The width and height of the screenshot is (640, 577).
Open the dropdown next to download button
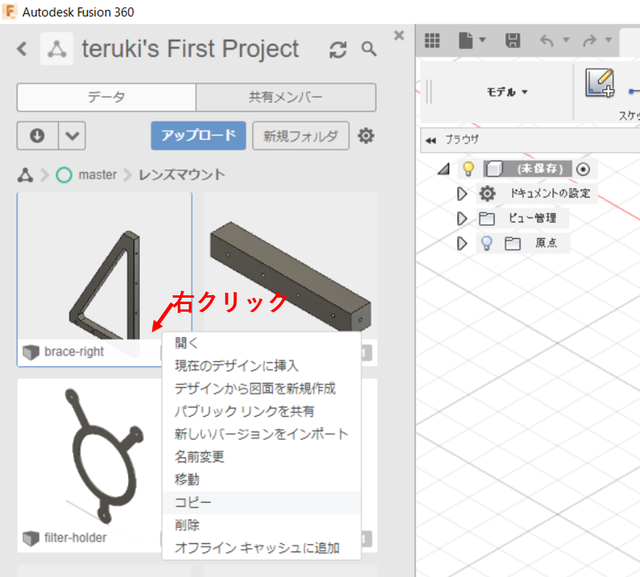(72, 135)
